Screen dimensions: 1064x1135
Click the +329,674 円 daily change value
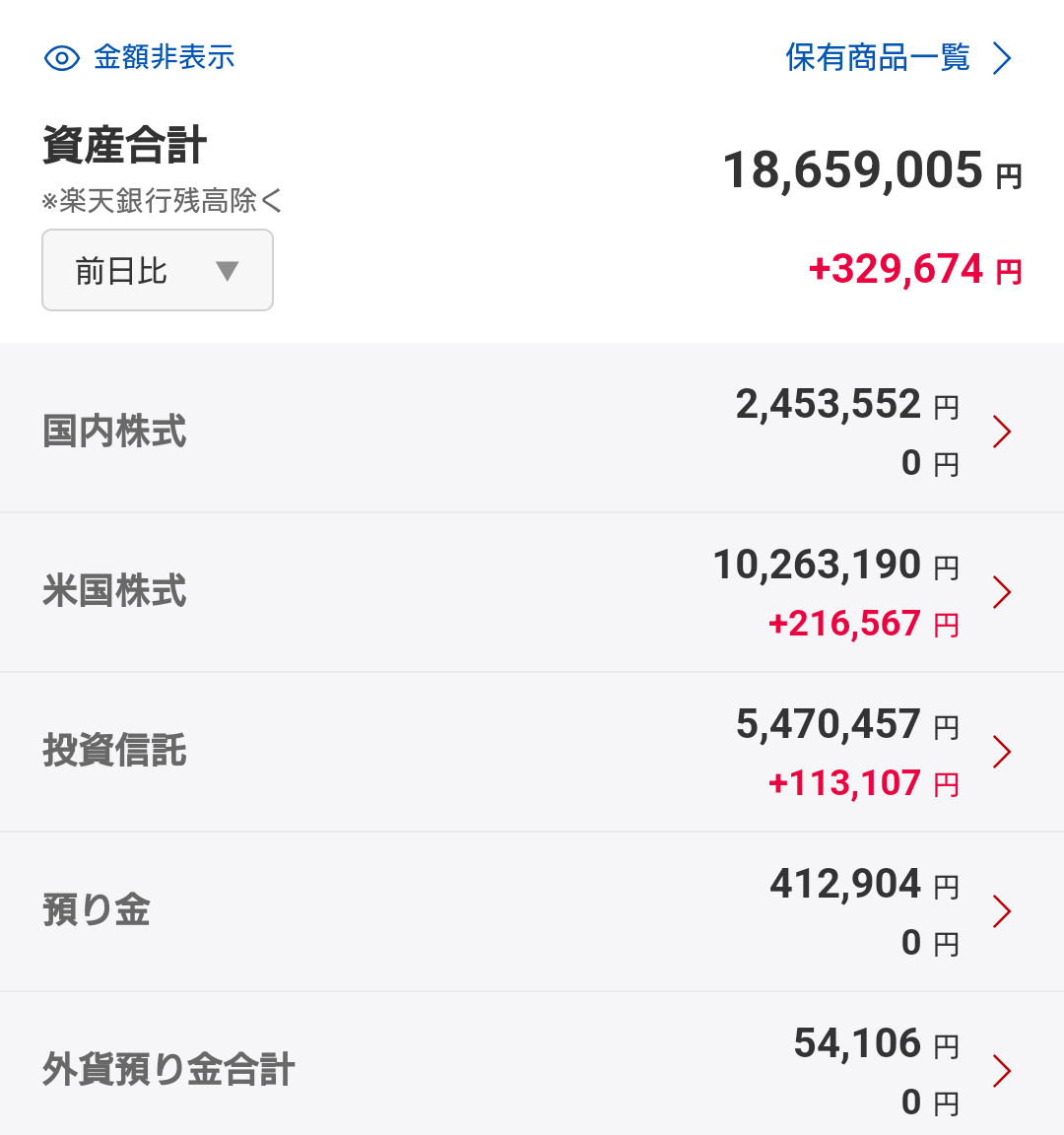[x=915, y=269]
